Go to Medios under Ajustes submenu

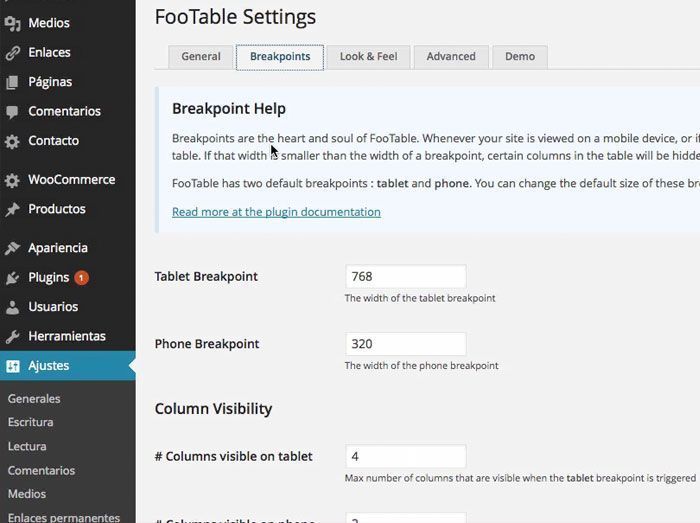pyautogui.click(x=27, y=494)
